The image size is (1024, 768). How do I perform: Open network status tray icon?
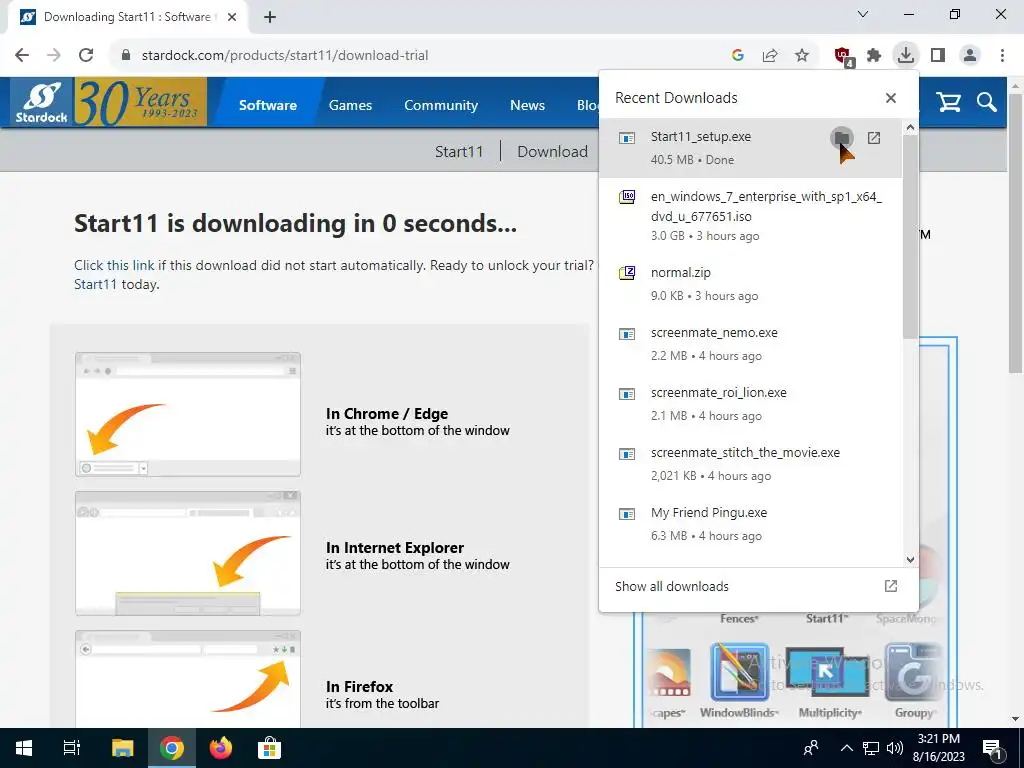point(871,748)
